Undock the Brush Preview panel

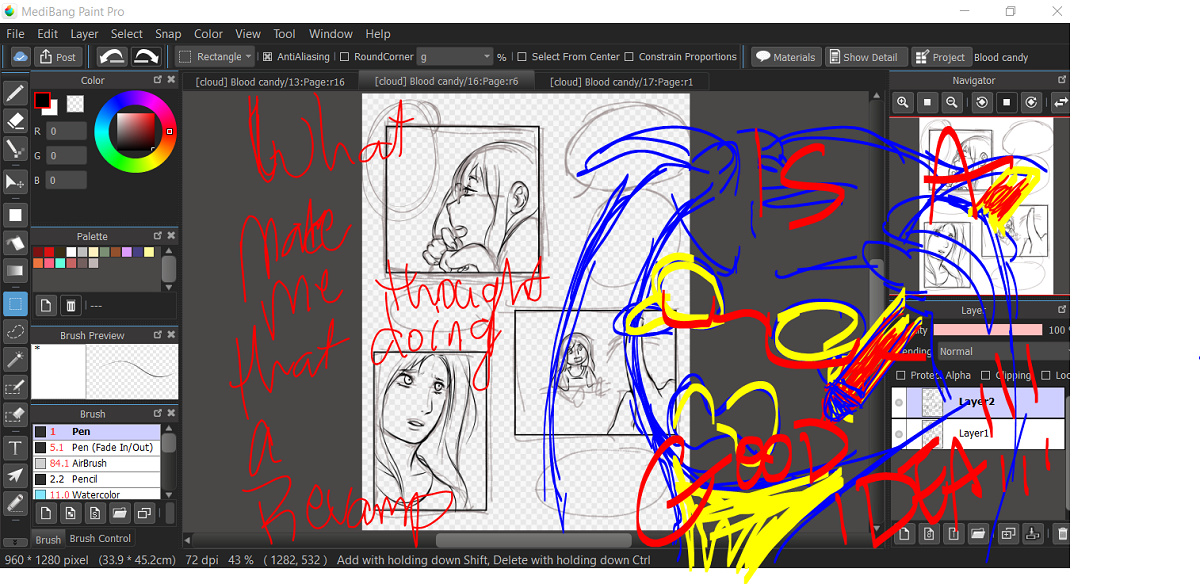[x=157, y=335]
